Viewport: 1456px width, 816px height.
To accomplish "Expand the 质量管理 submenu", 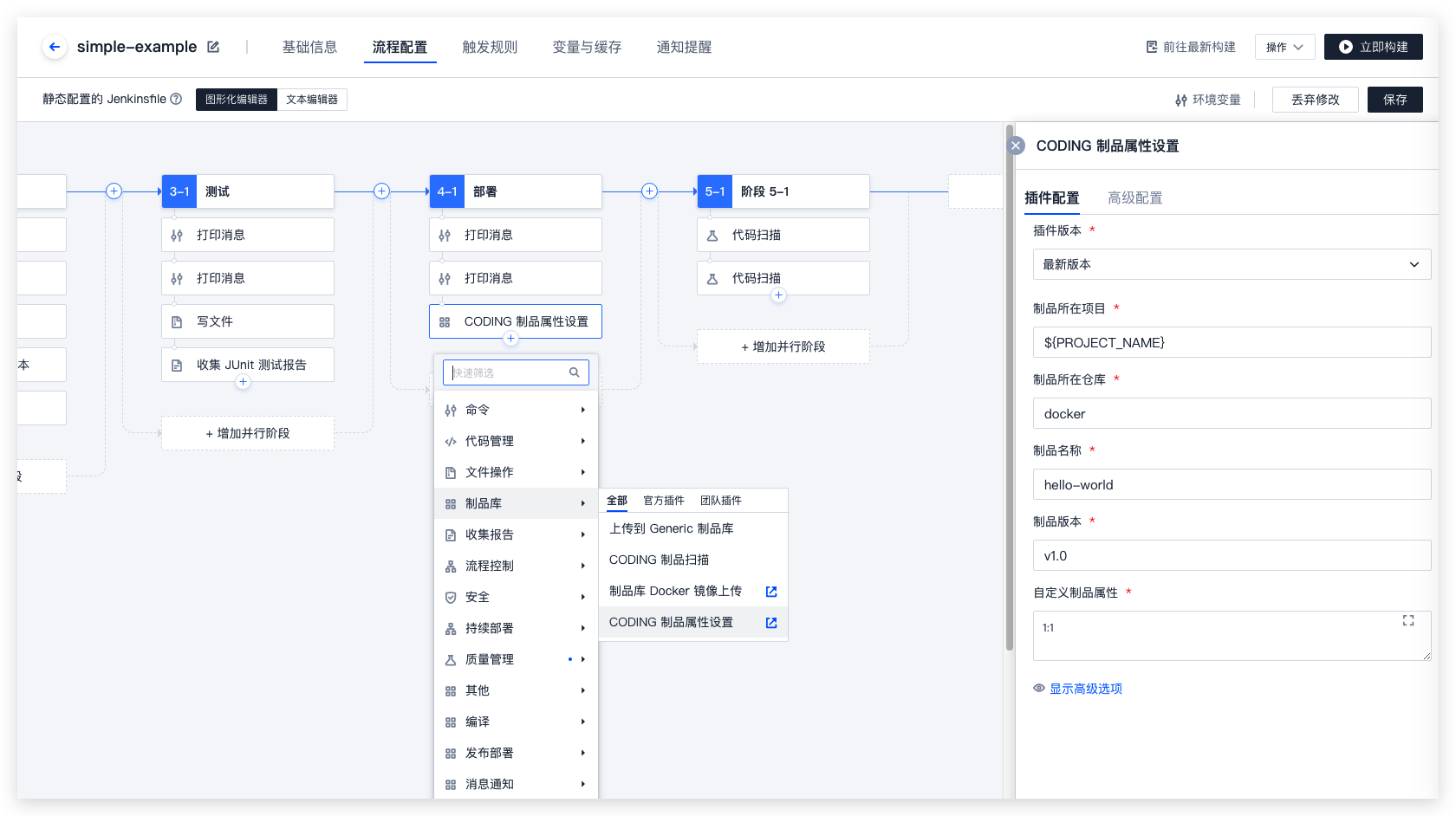I will (x=516, y=659).
